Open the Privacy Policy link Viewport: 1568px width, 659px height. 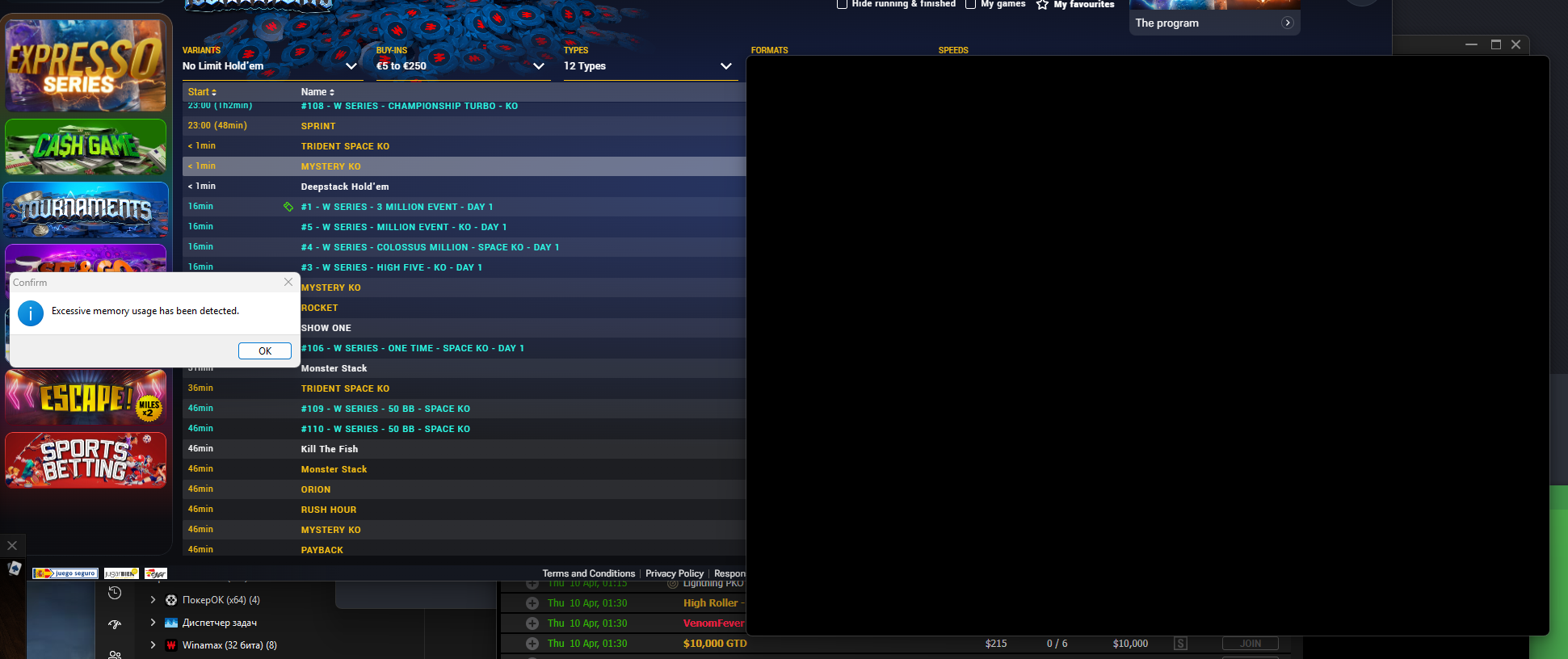(674, 573)
